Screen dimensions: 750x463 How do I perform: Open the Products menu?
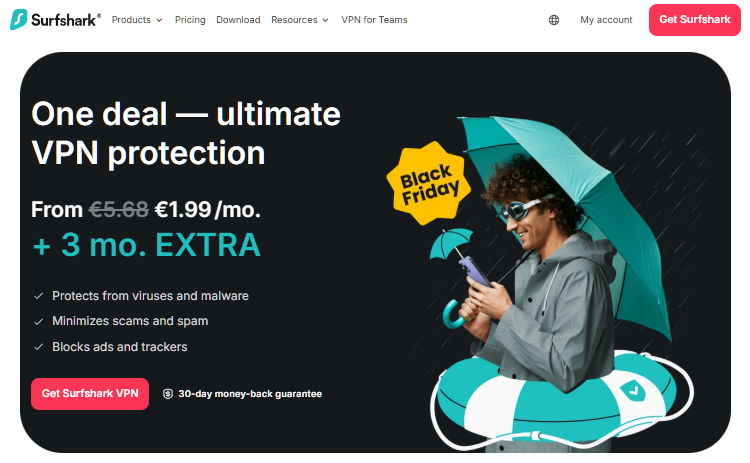pyautogui.click(x=137, y=20)
